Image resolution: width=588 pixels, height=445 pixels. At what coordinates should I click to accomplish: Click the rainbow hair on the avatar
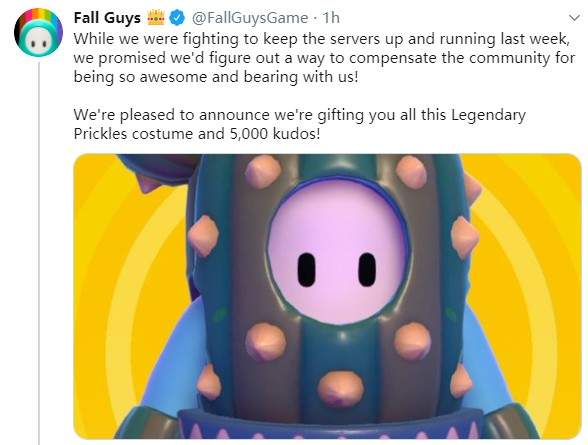tap(38, 15)
